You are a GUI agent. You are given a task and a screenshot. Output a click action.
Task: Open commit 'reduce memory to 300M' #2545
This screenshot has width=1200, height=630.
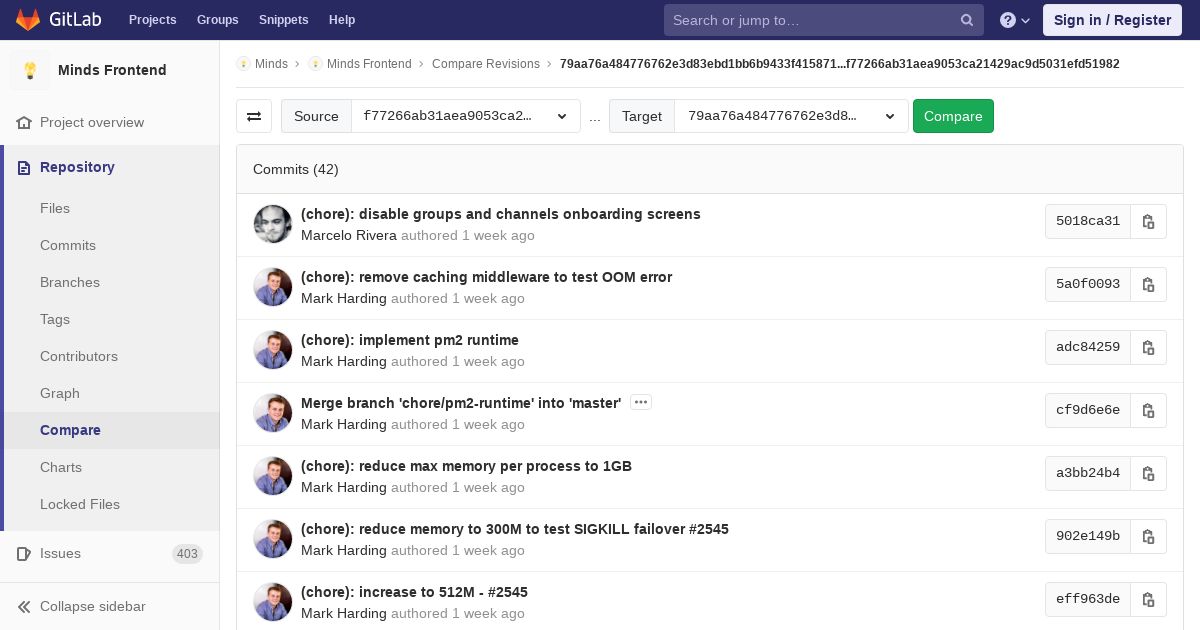coord(515,529)
